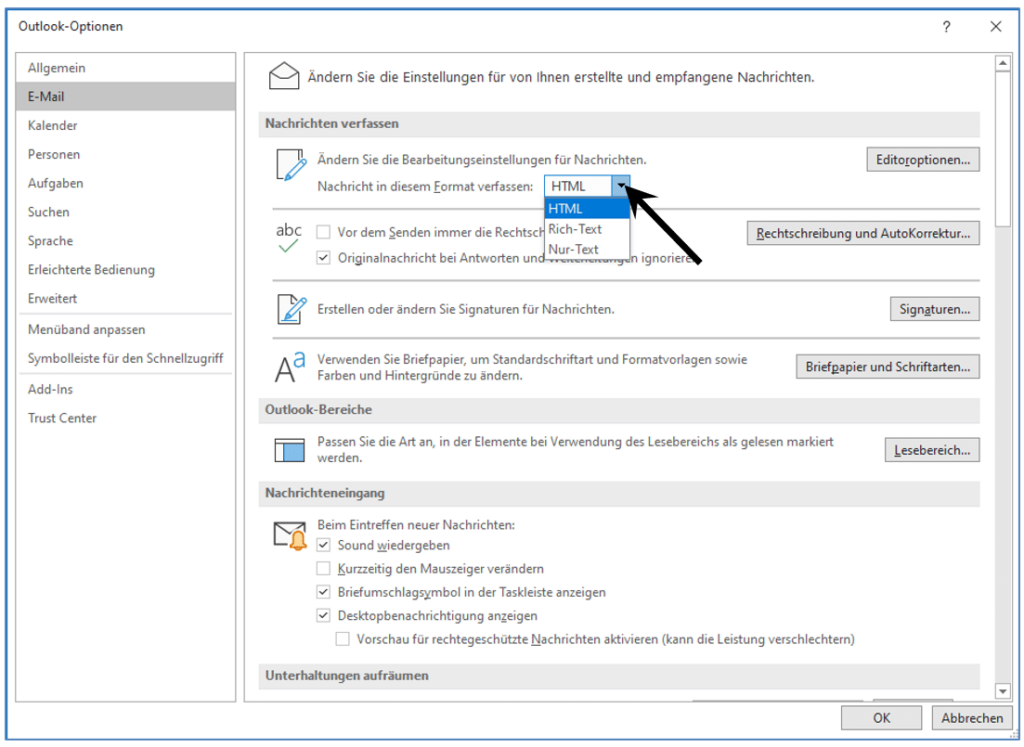The image size is (1024, 747).
Task: Toggle ignore original message on replies checkbox
Action: [x=323, y=258]
